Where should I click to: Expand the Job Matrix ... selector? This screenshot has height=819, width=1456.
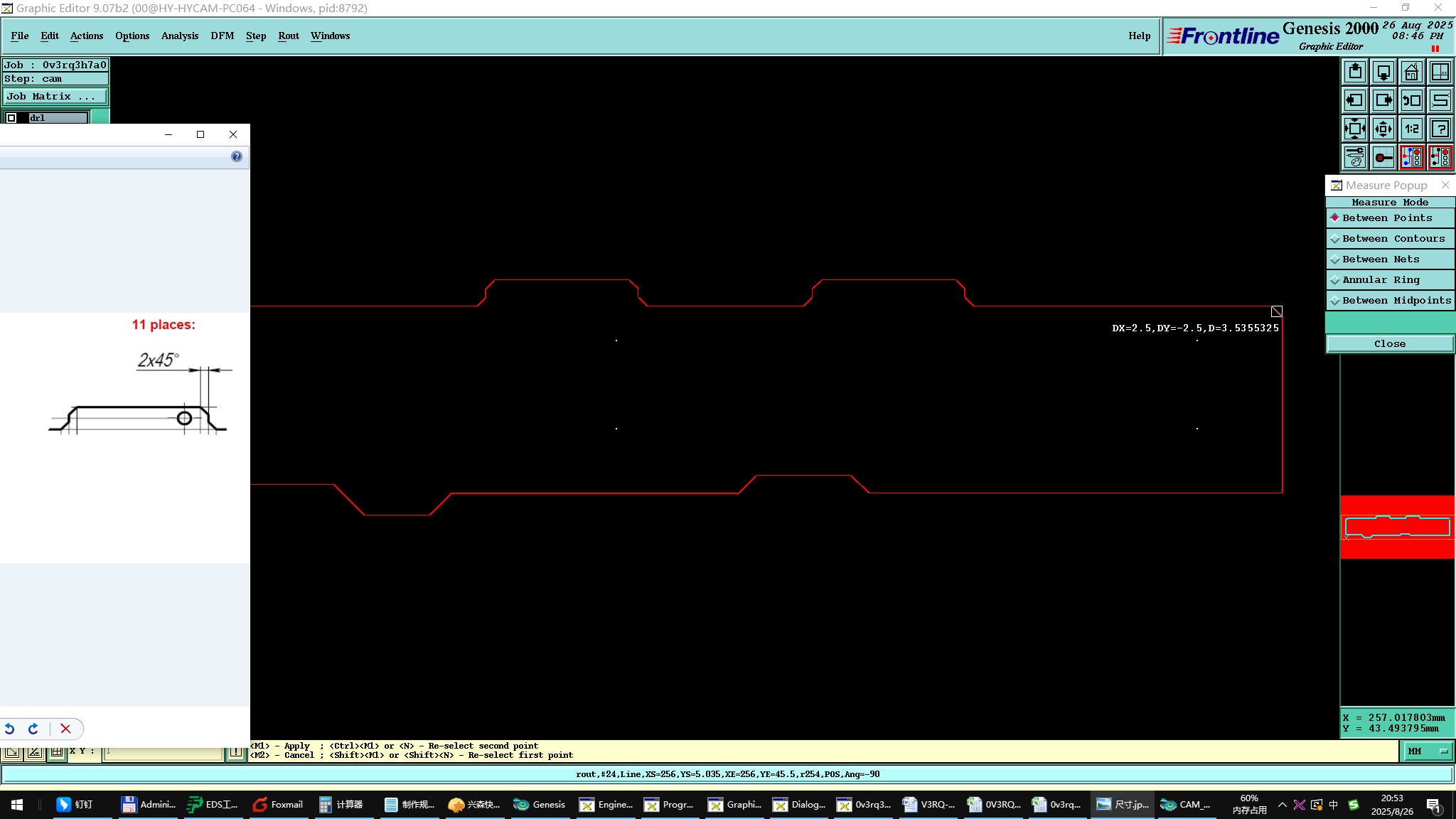(55, 97)
